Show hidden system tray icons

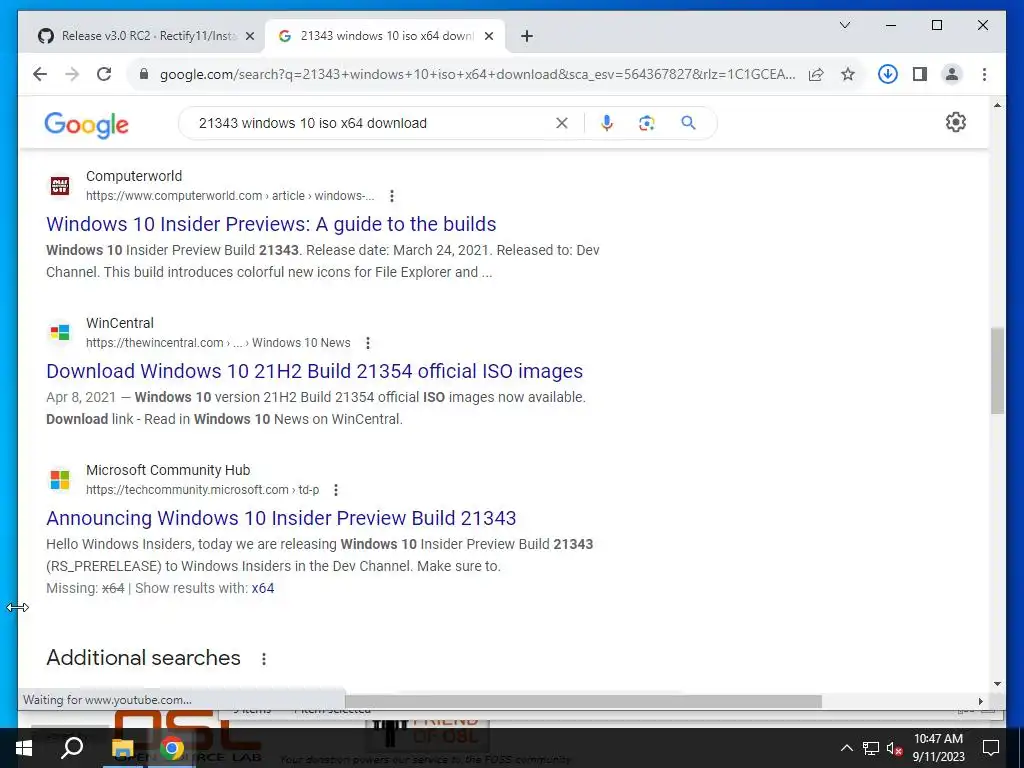click(846, 748)
